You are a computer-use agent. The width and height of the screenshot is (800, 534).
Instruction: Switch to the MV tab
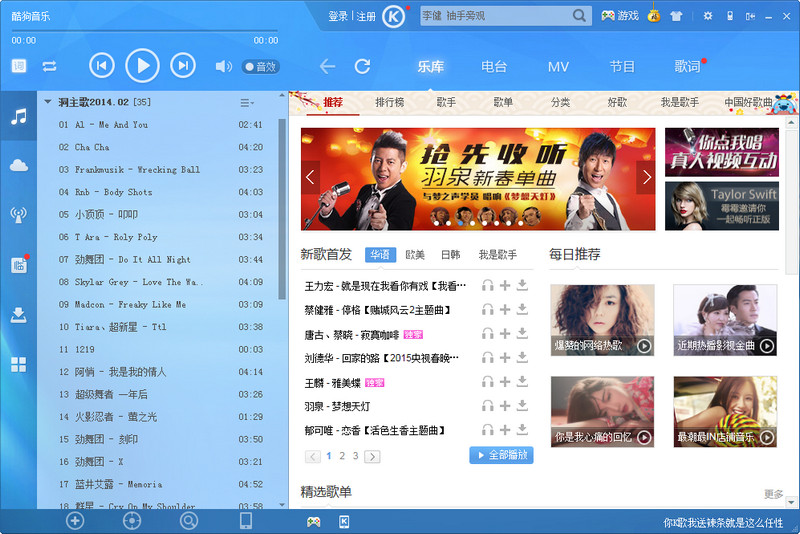click(558, 67)
